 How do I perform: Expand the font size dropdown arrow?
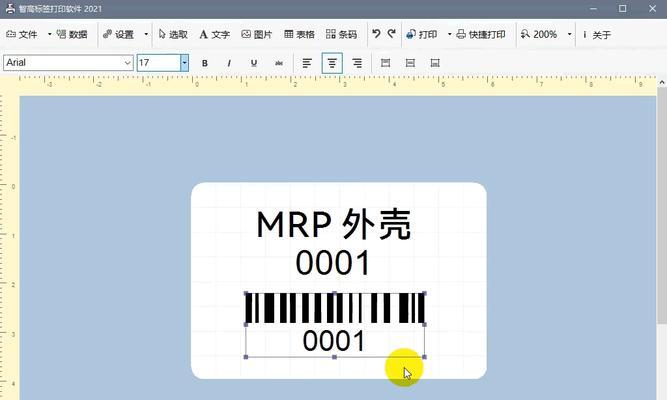(x=184, y=63)
